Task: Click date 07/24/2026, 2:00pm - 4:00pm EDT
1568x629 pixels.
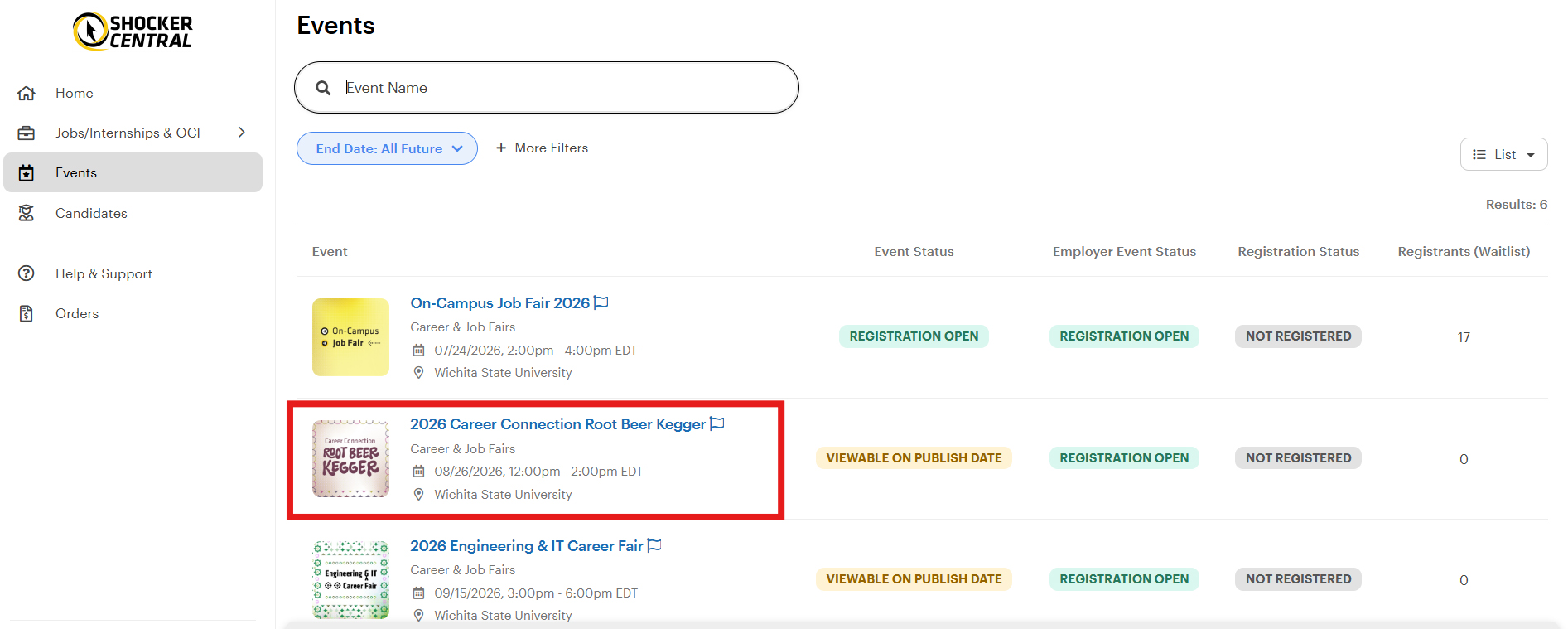Action: click(x=535, y=351)
